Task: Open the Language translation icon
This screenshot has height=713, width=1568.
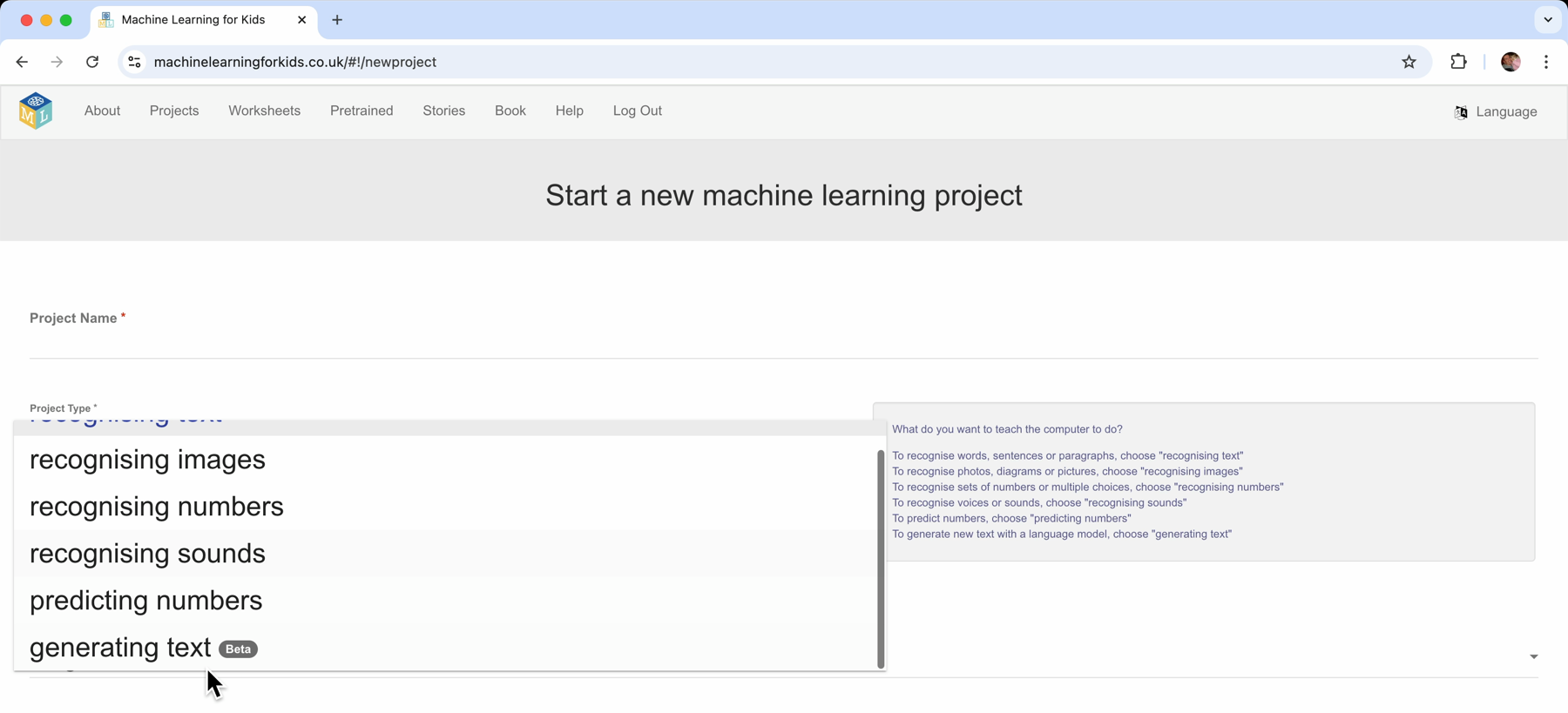Action: point(1461,112)
